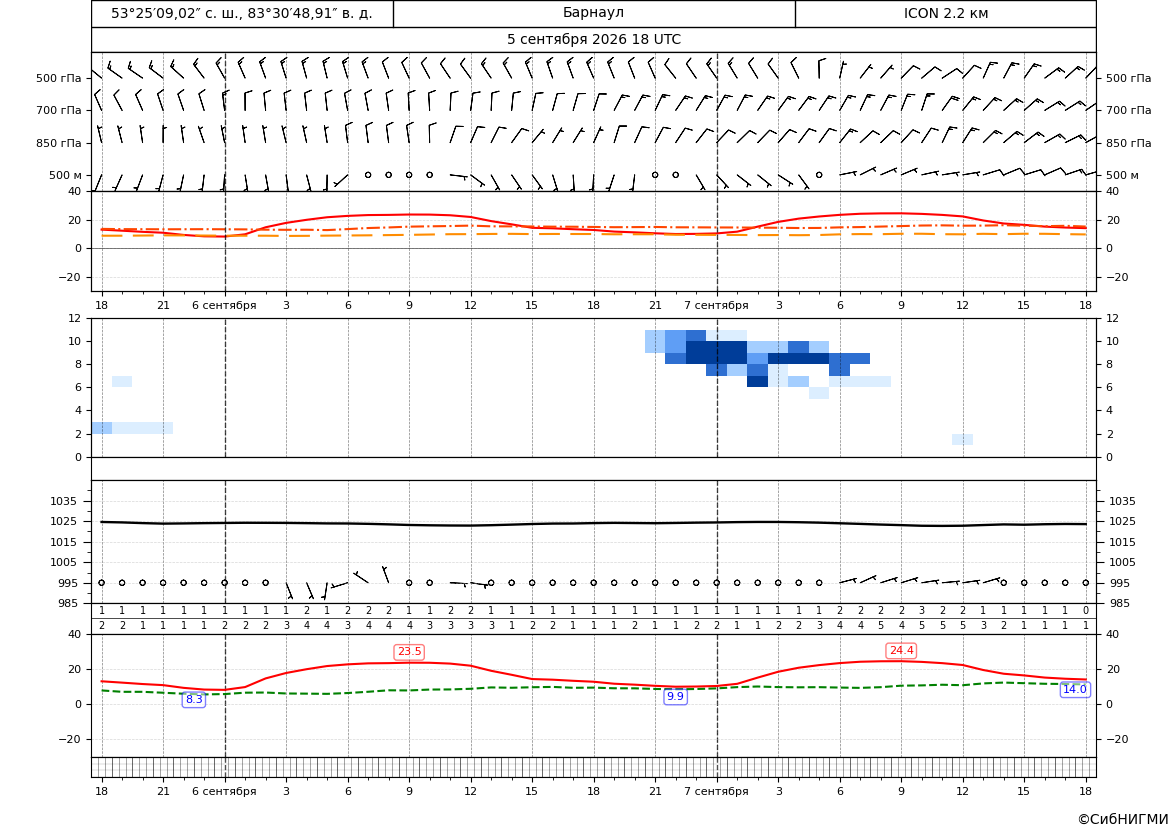Click the 6 сентября upper axis label
Screen dimensions: 1169x827
tap(224, 305)
